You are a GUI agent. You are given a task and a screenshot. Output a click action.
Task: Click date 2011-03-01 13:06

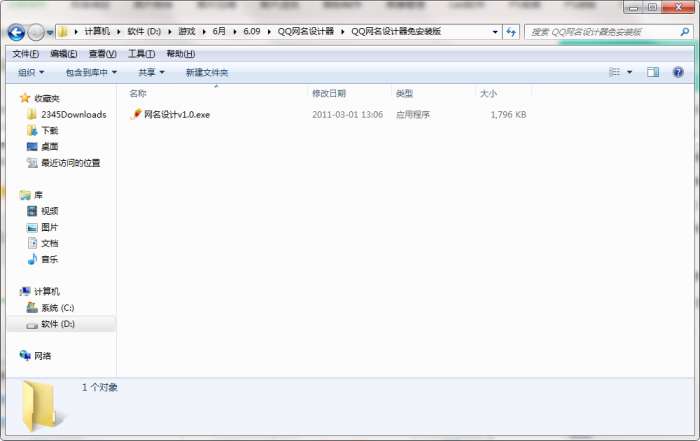(x=347, y=115)
